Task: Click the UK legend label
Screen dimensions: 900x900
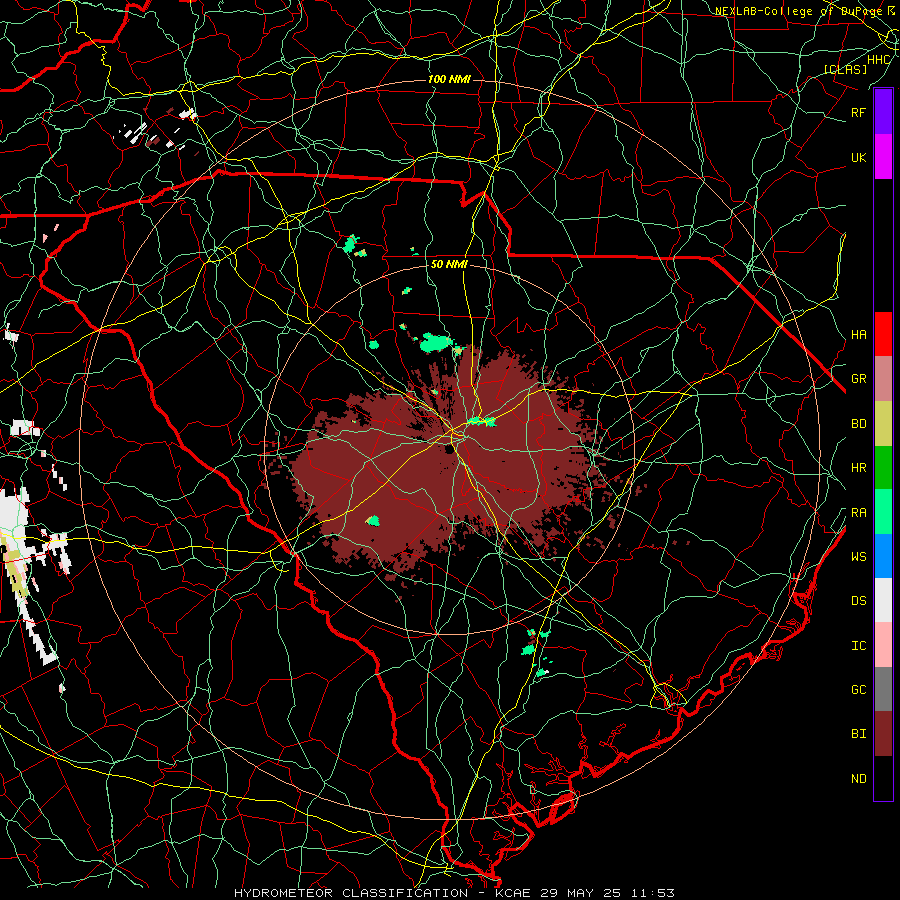Action: pyautogui.click(x=858, y=157)
